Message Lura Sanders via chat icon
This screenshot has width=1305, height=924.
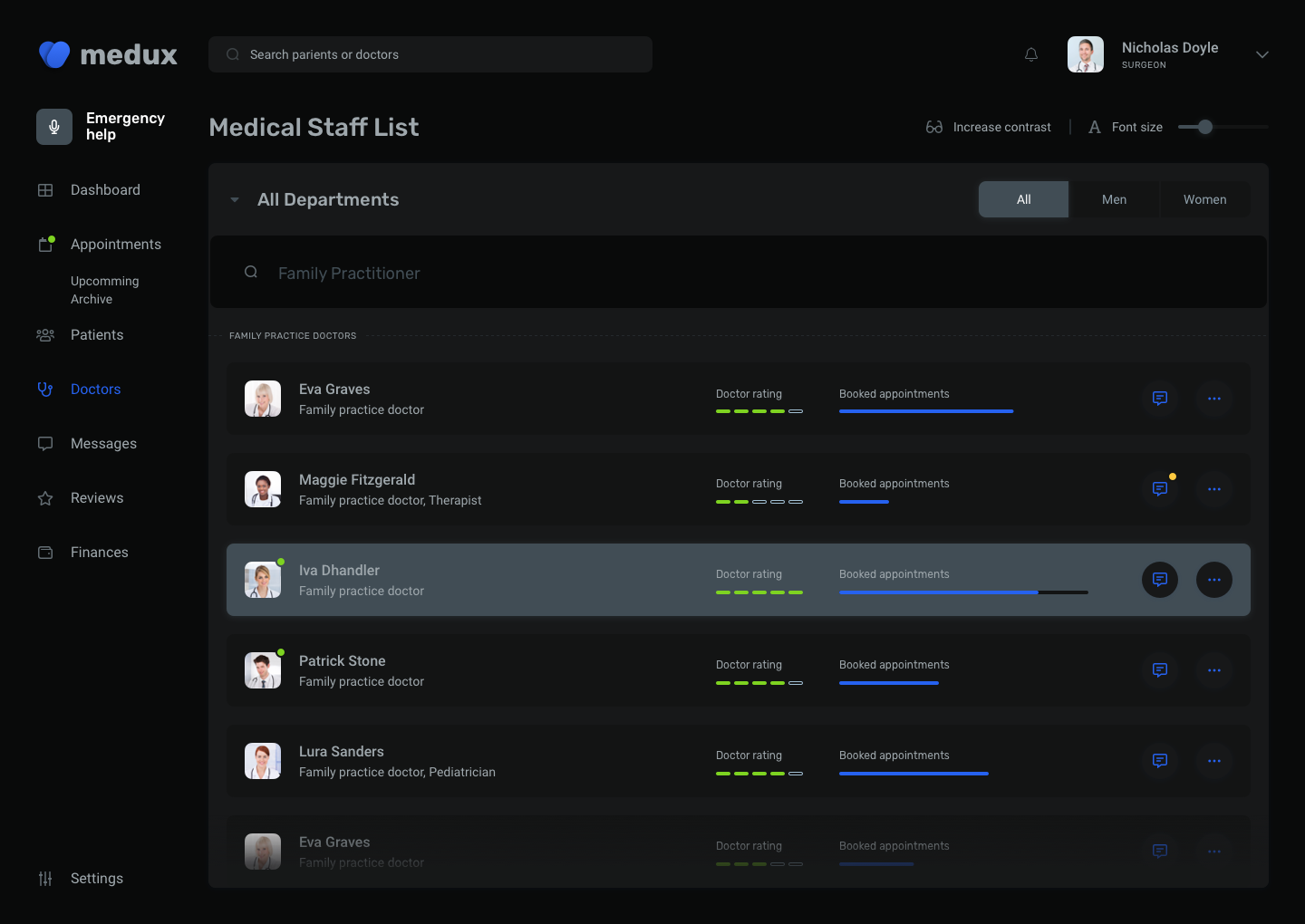click(x=1160, y=761)
